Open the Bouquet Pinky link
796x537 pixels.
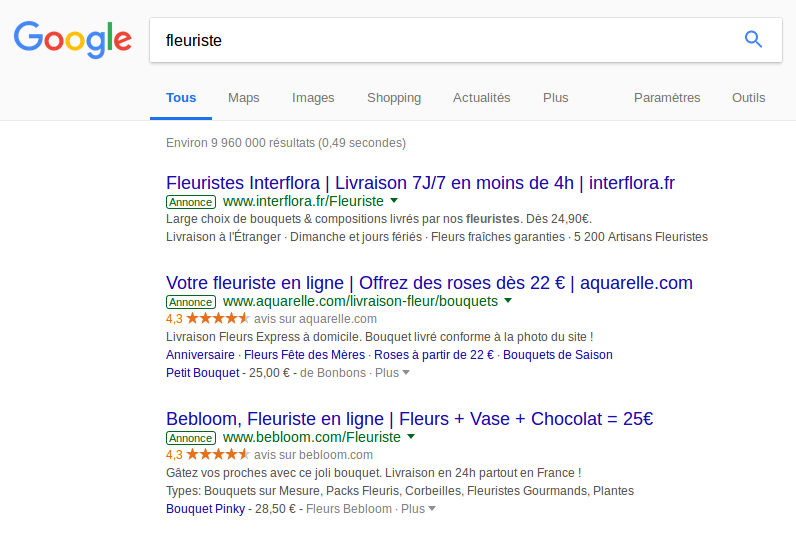[x=204, y=509]
